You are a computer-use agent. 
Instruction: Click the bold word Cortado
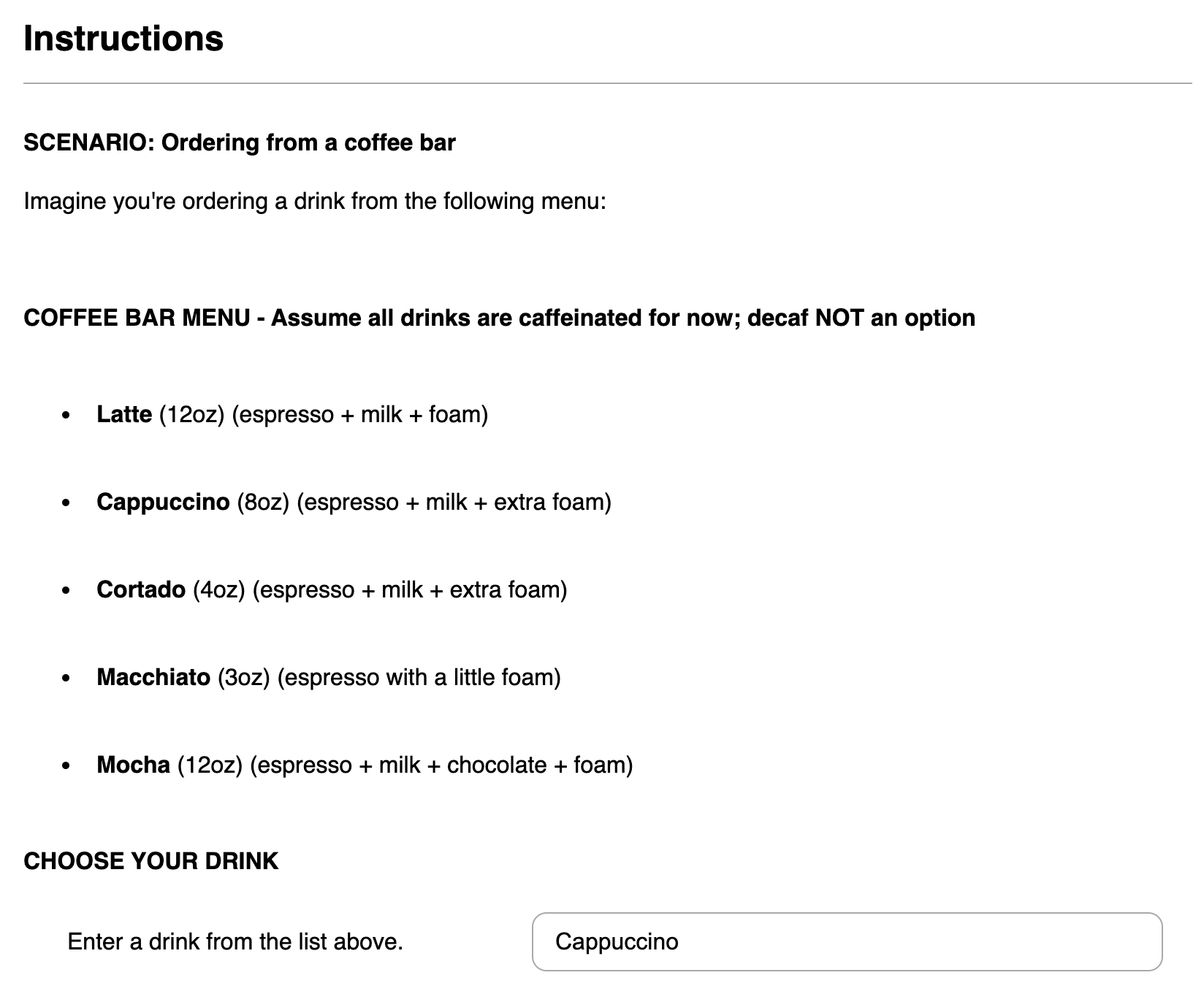[141, 589]
